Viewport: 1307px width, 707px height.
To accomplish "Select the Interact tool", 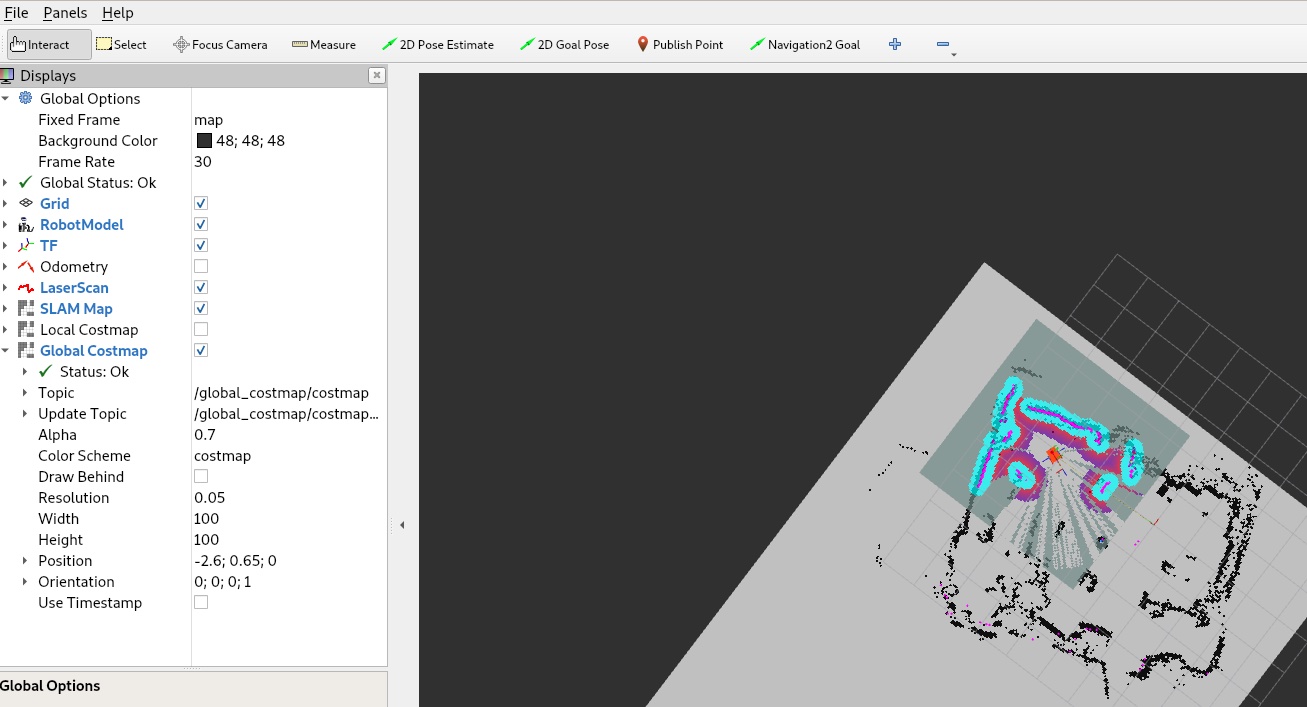I will [46, 44].
